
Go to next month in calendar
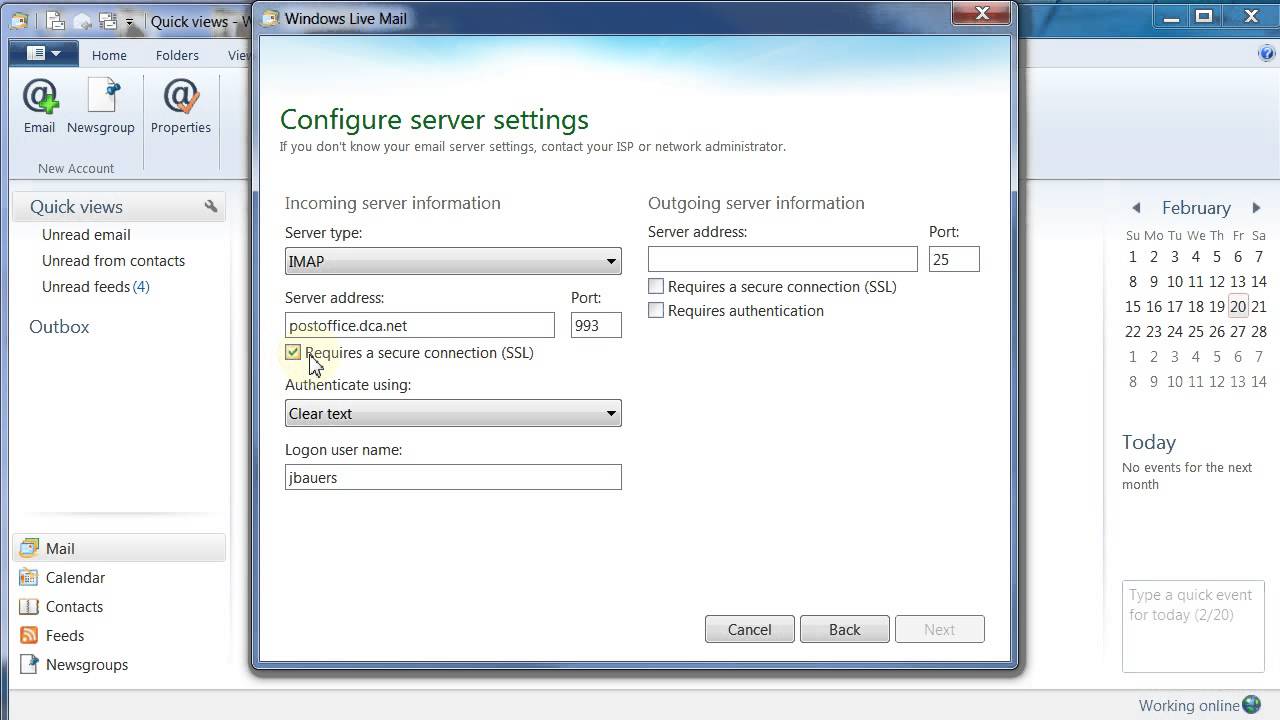(x=1256, y=208)
